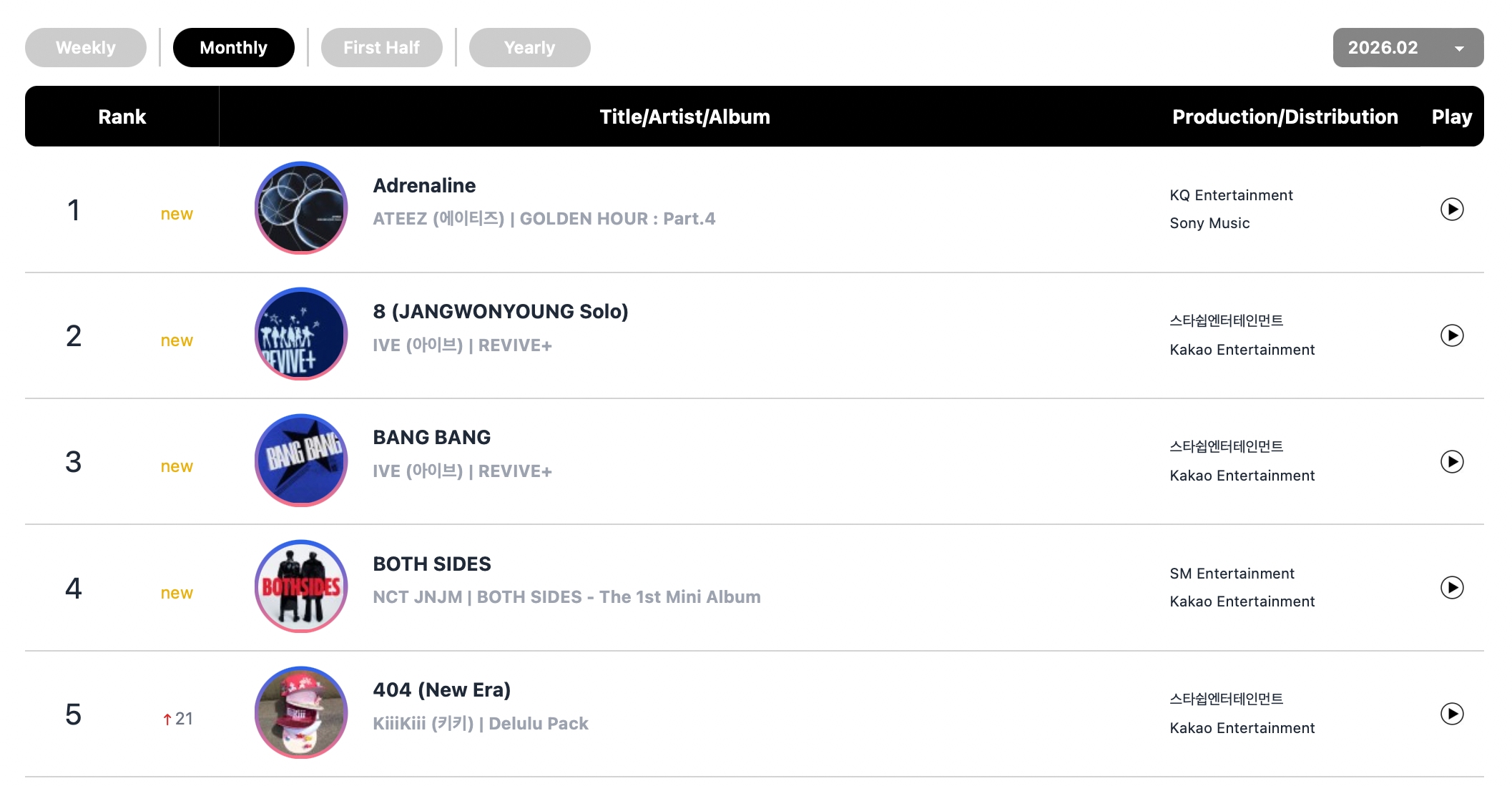Image resolution: width=1512 pixels, height=786 pixels.
Task: Open the BANG BANG cover image
Action: coord(301,461)
